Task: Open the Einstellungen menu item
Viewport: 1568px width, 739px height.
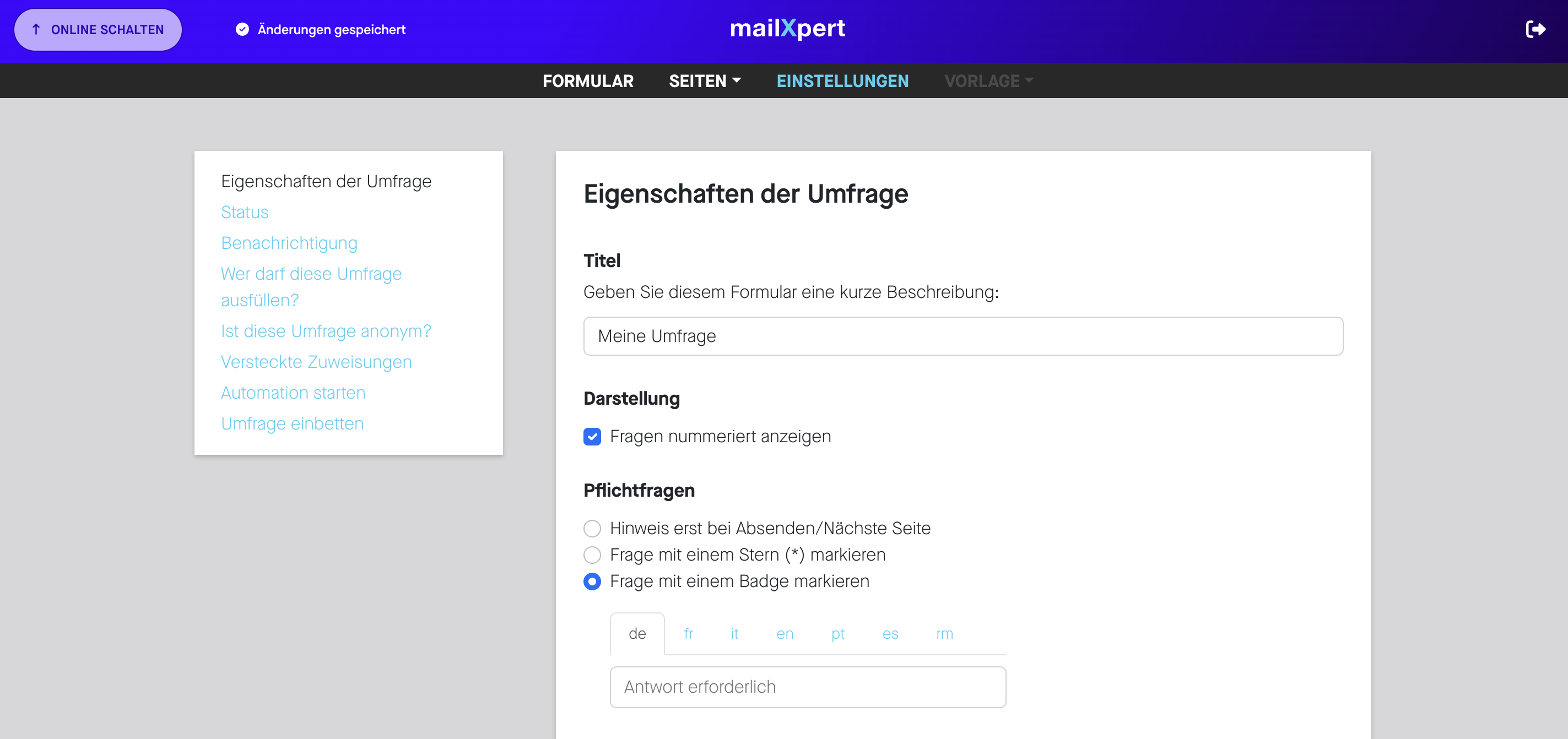Action: click(842, 81)
